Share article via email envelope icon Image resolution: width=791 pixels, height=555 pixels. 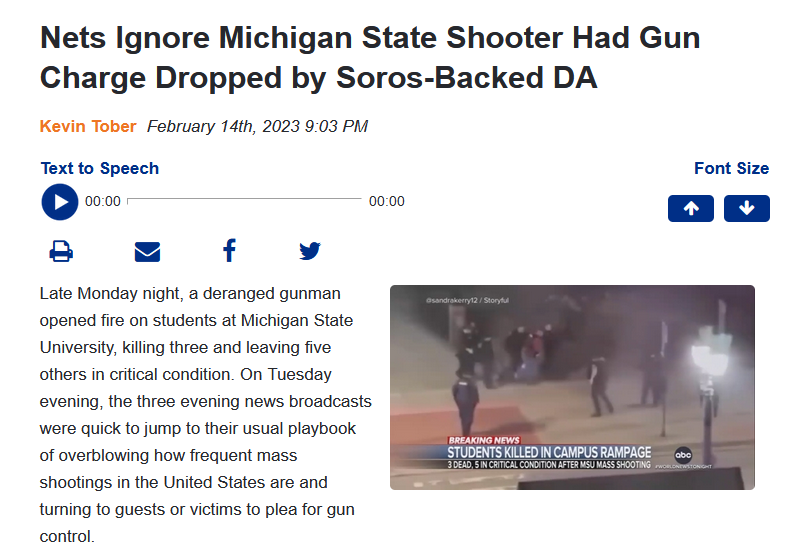point(147,251)
